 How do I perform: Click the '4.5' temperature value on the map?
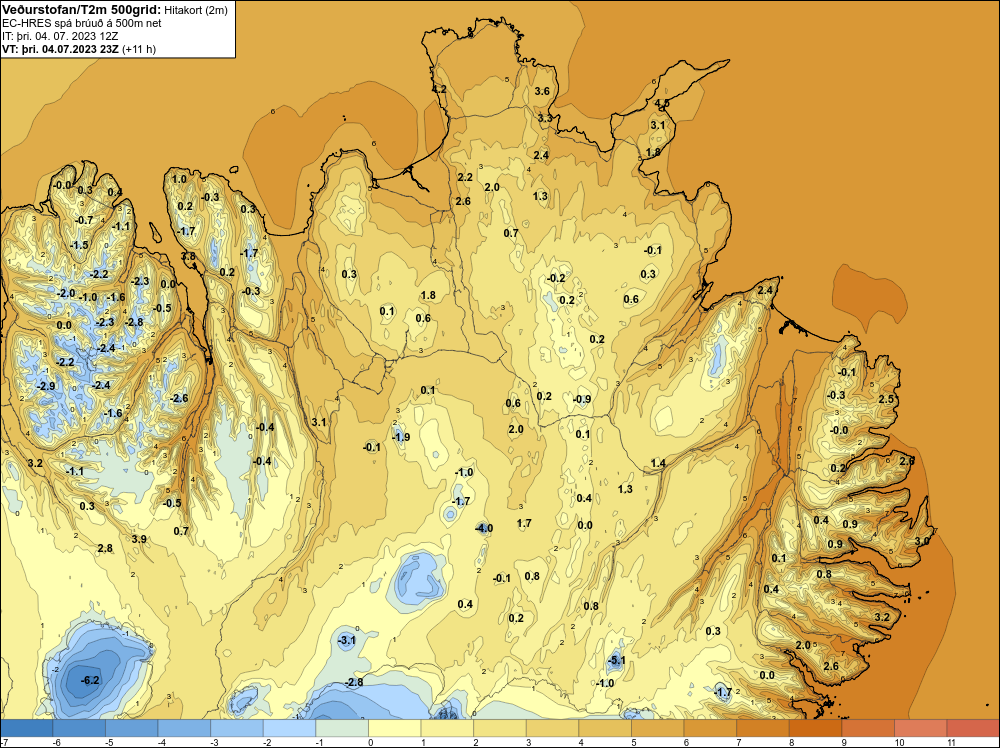click(662, 103)
